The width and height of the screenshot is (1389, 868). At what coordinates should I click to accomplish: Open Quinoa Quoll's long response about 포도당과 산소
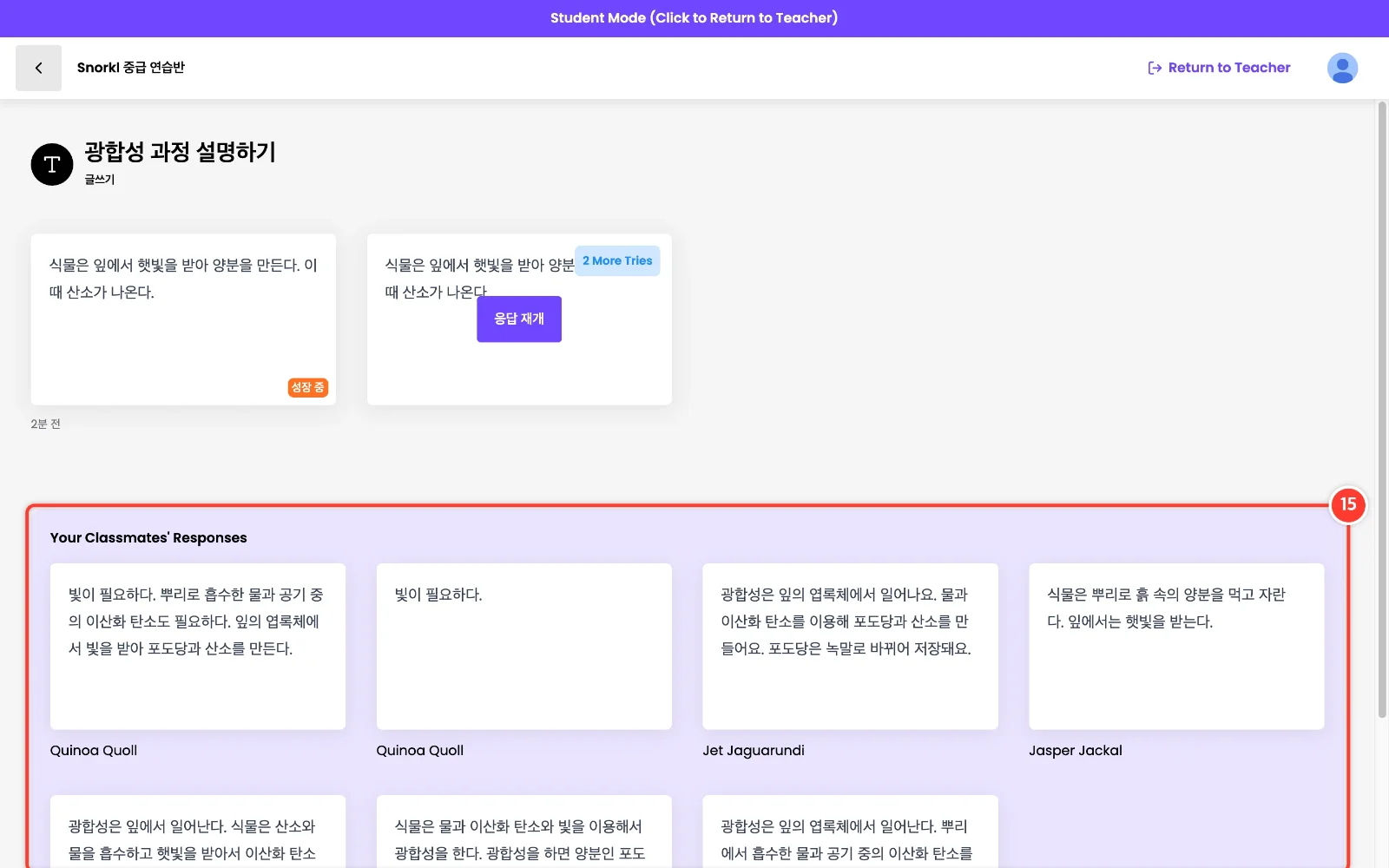click(198, 647)
